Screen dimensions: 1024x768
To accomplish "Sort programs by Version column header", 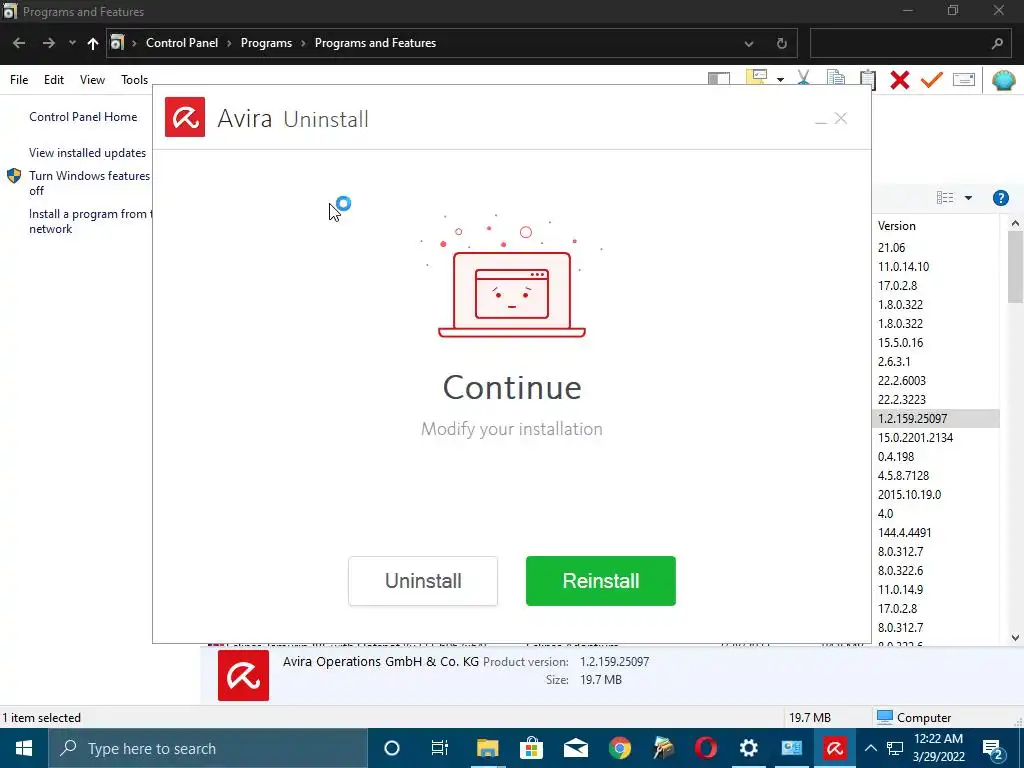I will coord(896,226).
